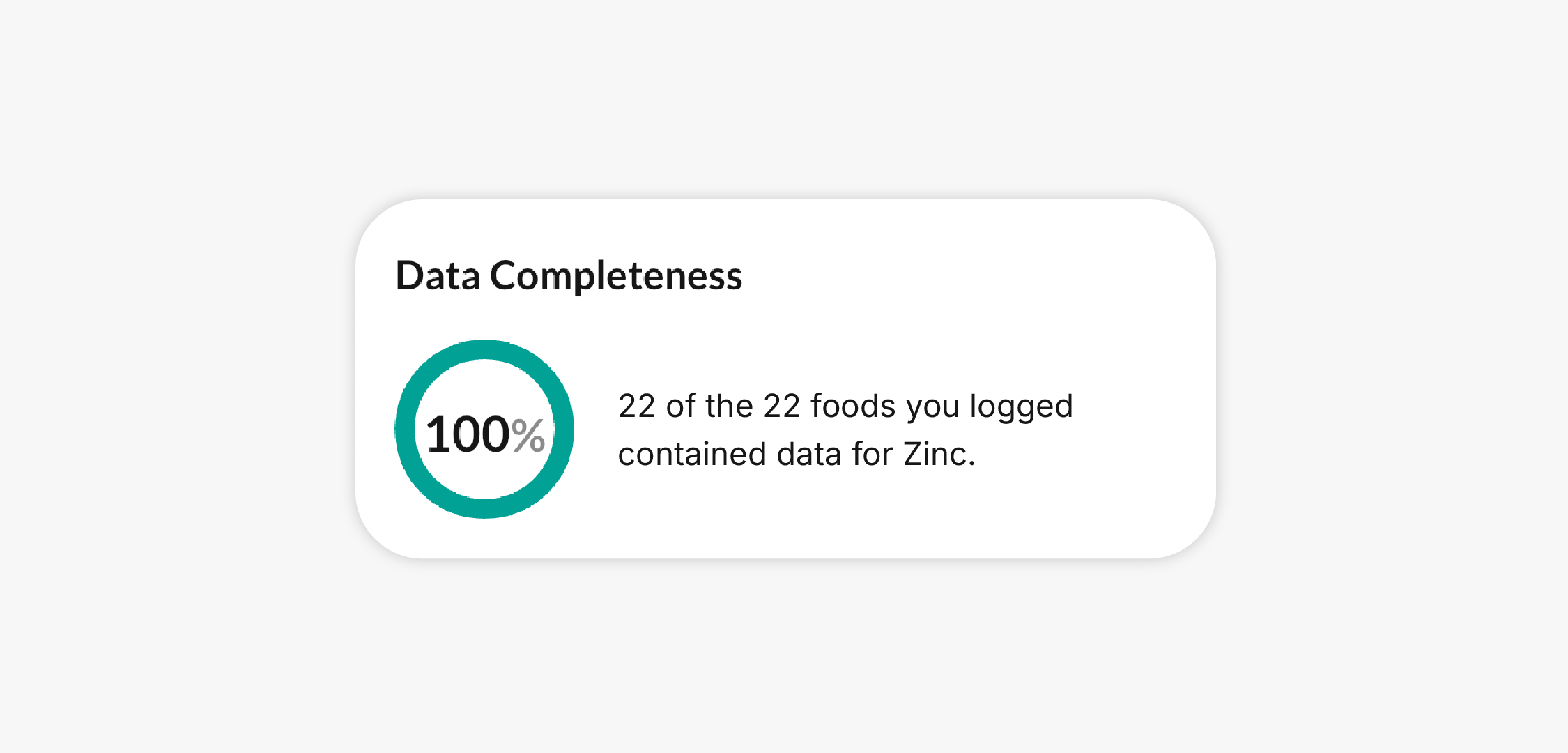Viewport: 1568px width, 753px height.
Task: Click the word Data in the title
Action: (x=438, y=275)
